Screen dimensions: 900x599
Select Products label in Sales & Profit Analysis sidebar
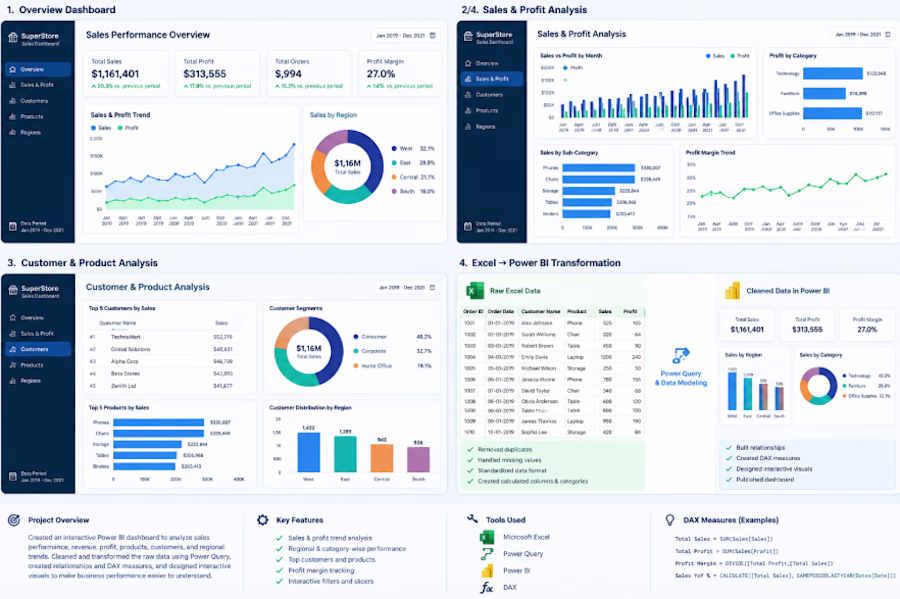(x=487, y=111)
